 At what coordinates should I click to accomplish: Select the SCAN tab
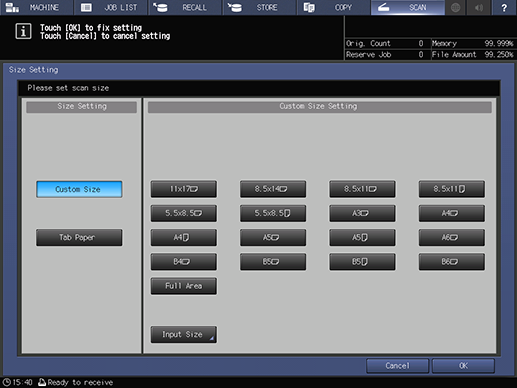click(408, 7)
